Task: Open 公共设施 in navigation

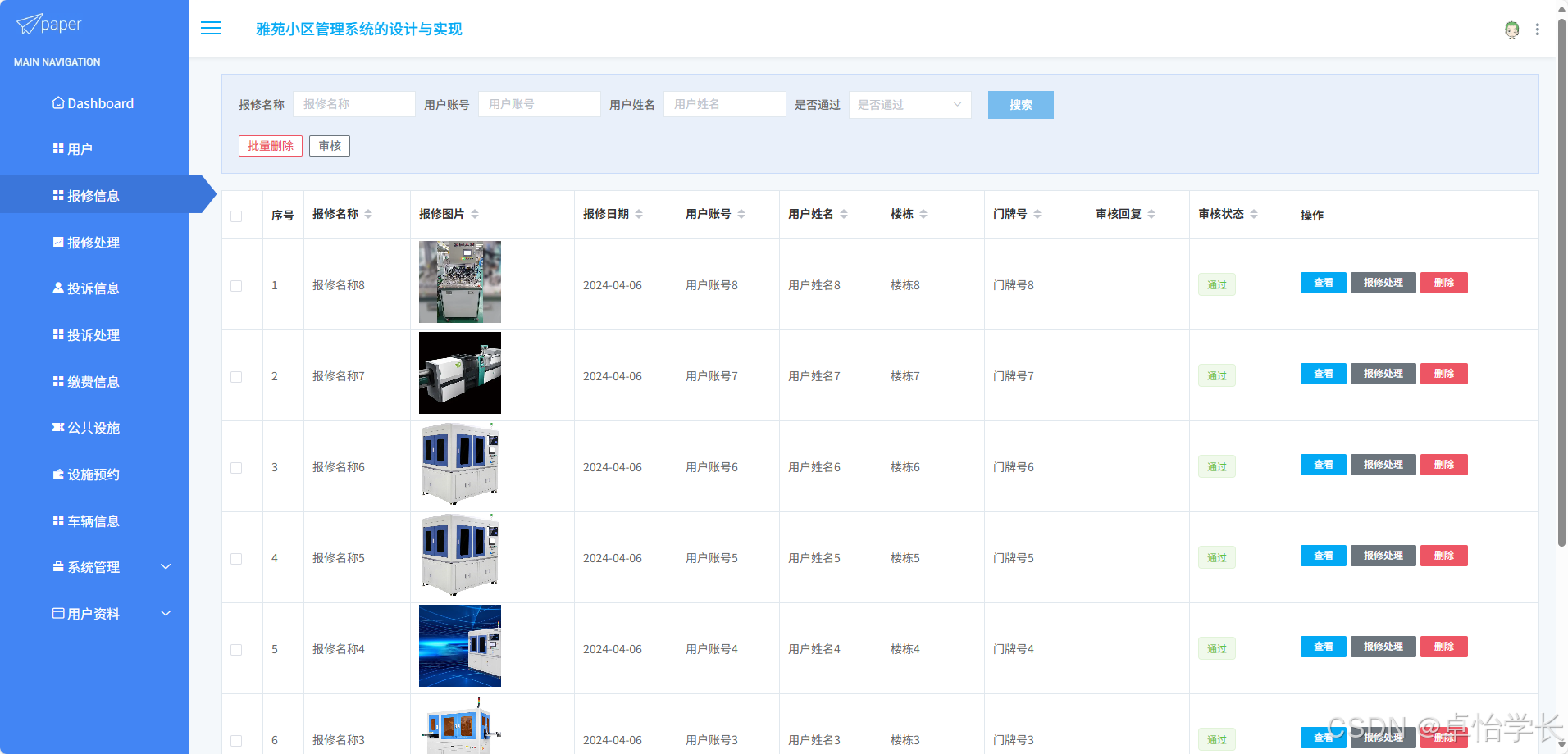Action: click(x=94, y=428)
